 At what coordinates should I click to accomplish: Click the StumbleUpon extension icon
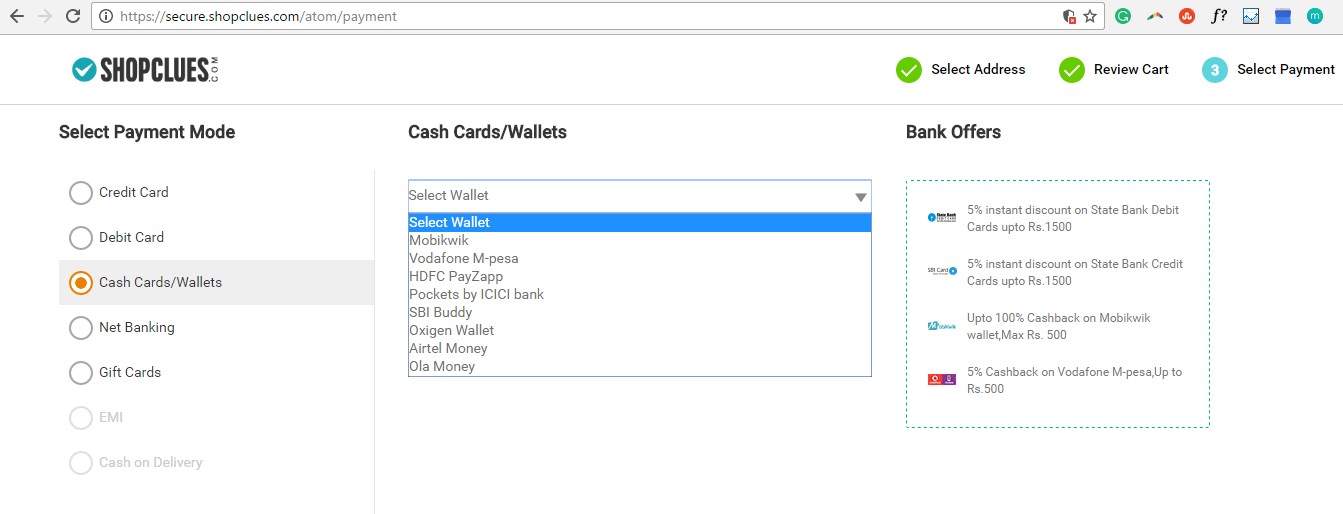coord(1187,16)
